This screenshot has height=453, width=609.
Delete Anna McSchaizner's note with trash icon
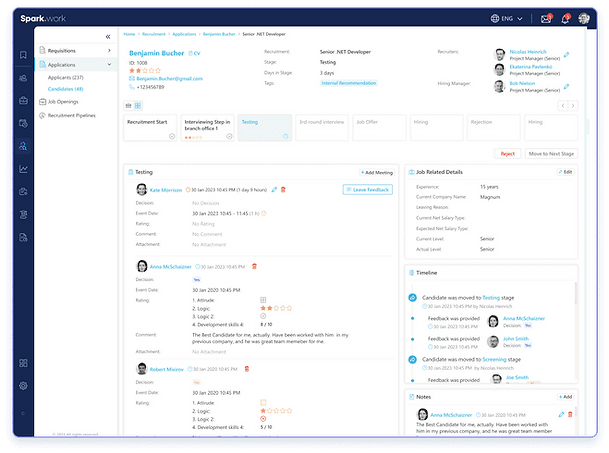coord(570,415)
